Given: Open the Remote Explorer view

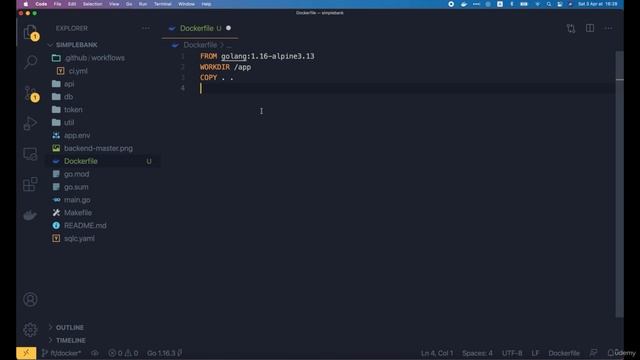Looking at the screenshot, I should tap(30, 154).
